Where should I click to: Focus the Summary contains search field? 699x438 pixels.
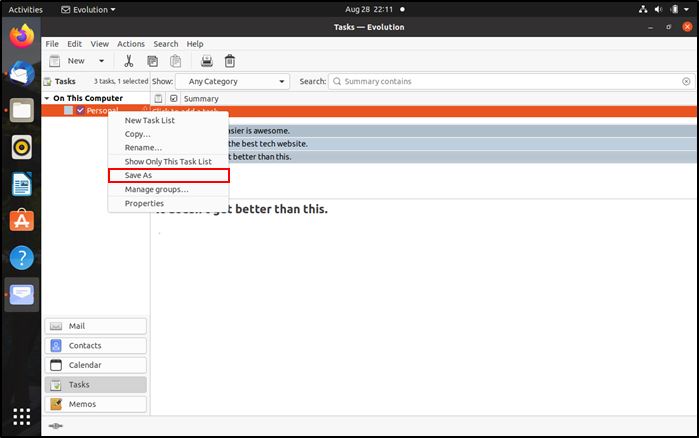click(x=511, y=82)
